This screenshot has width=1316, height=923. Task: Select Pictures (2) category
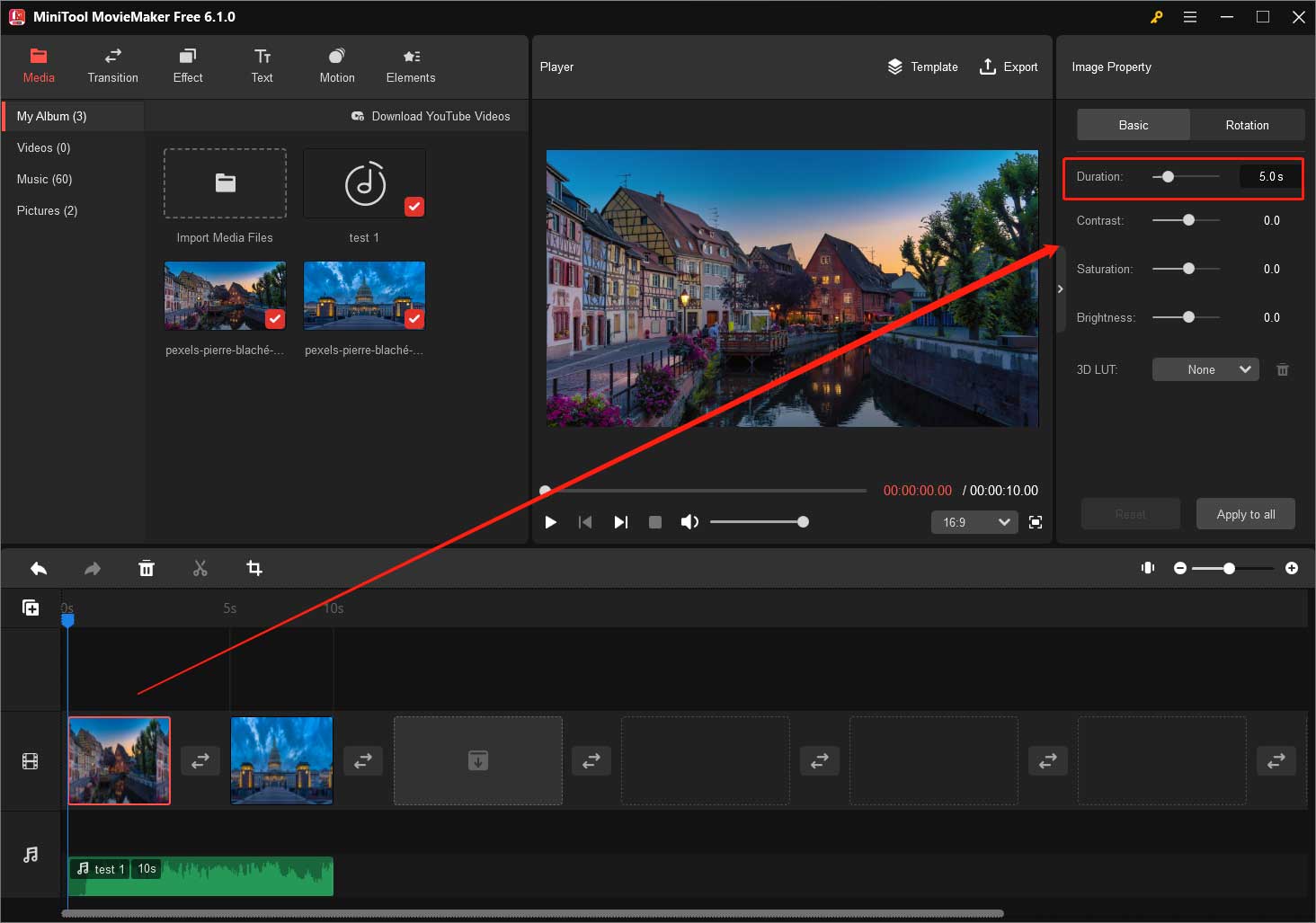pos(73,210)
